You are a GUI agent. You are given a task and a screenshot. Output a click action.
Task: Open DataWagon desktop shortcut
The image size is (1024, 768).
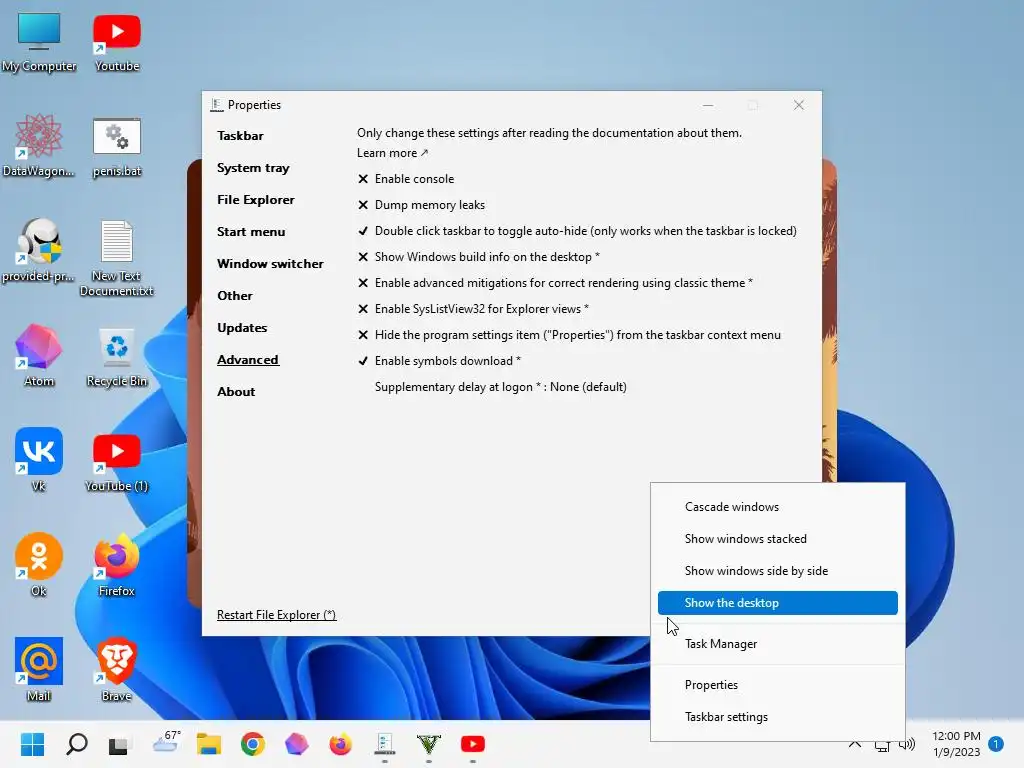[x=39, y=145]
